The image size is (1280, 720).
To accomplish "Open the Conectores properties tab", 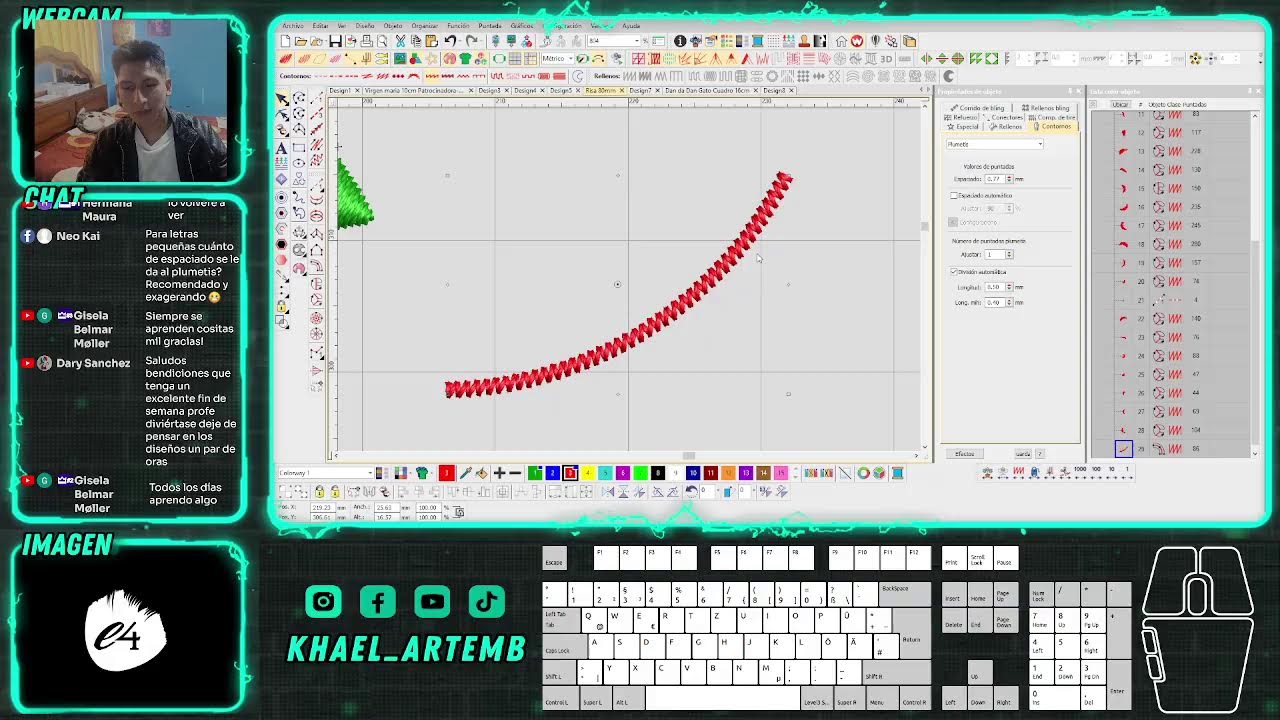I will click(1003, 117).
